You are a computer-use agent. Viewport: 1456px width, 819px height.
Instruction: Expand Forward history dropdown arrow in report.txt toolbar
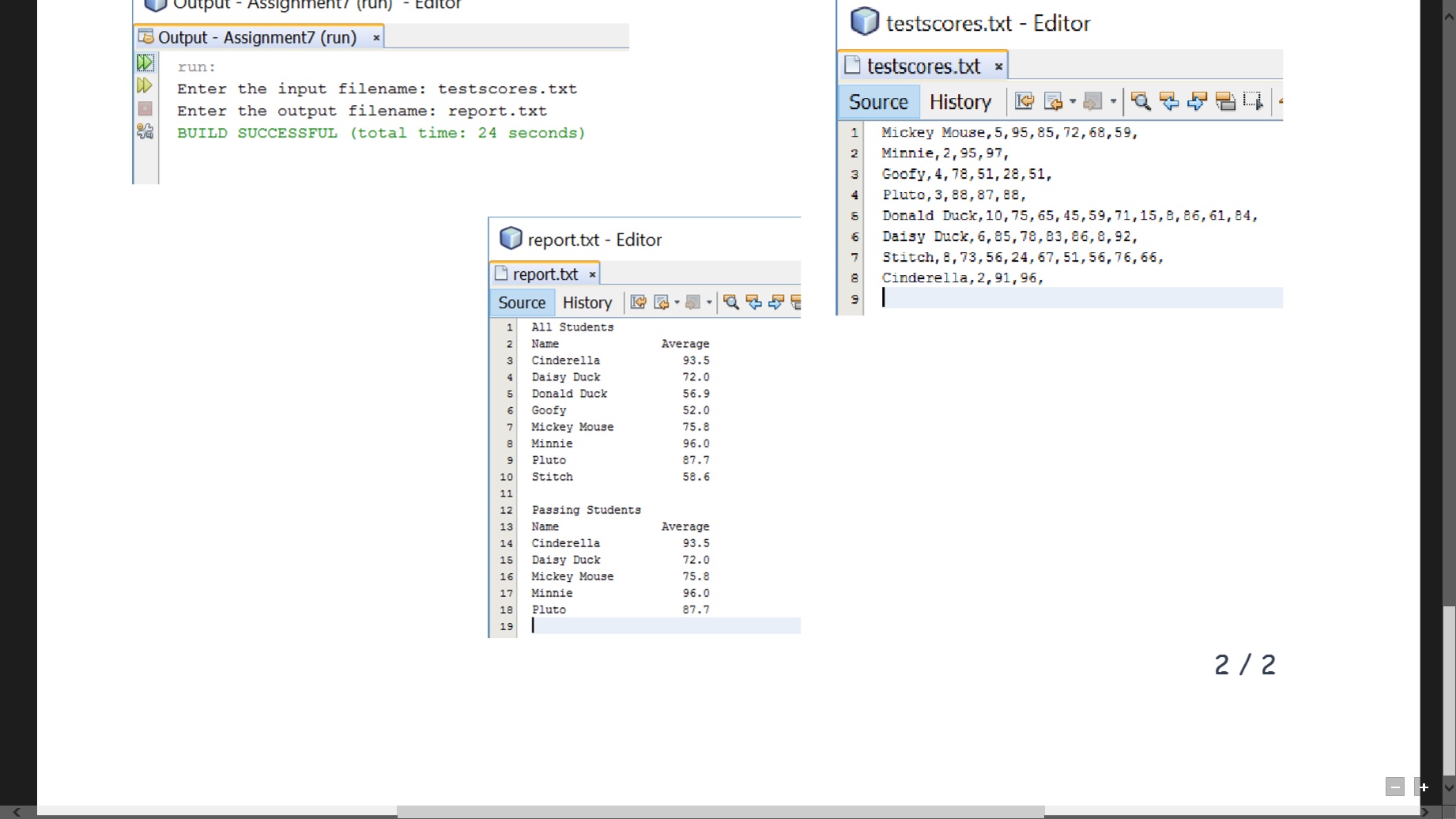point(709,302)
